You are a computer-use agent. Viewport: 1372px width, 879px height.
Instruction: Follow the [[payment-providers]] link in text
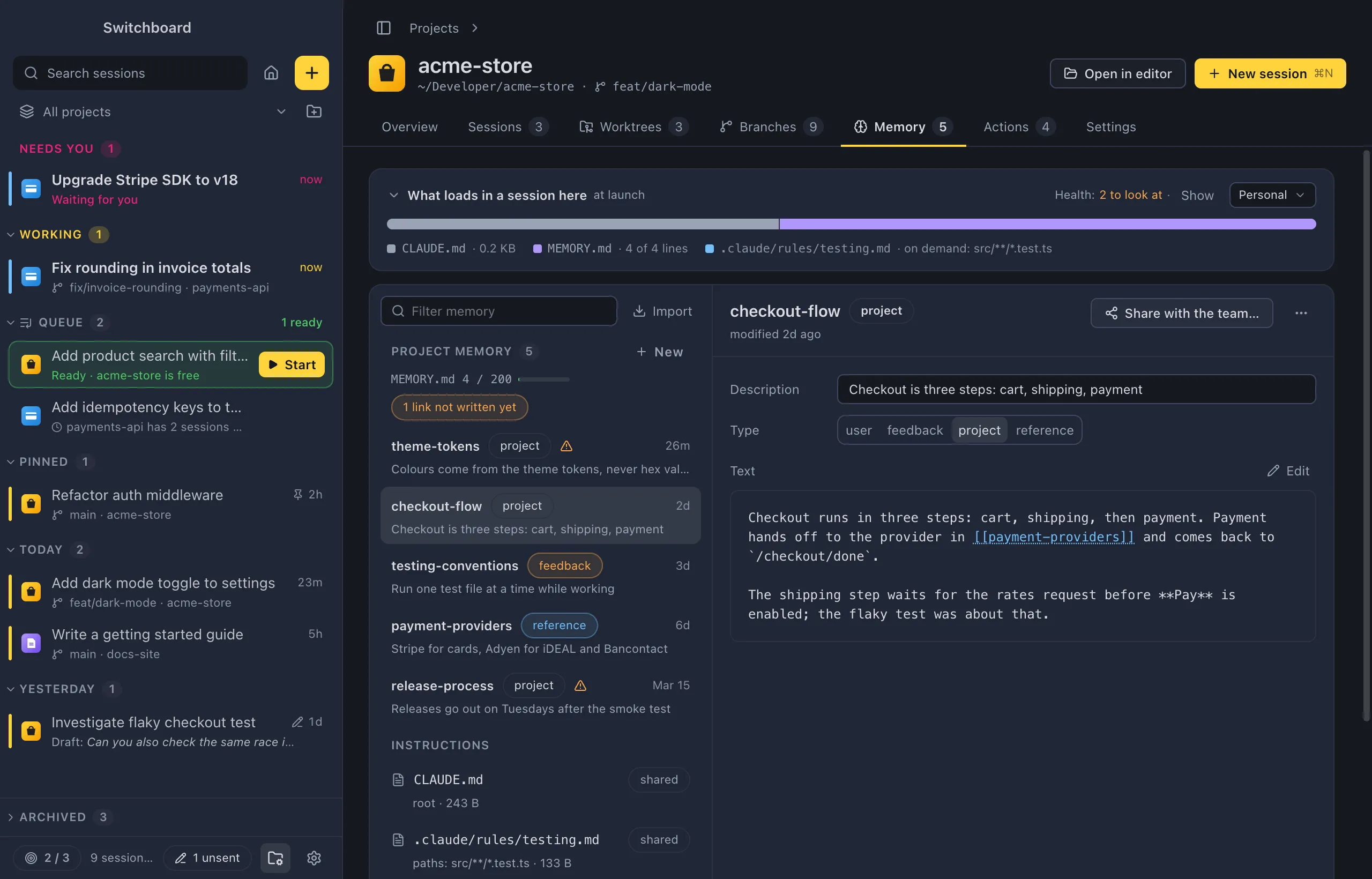pyautogui.click(x=1054, y=537)
